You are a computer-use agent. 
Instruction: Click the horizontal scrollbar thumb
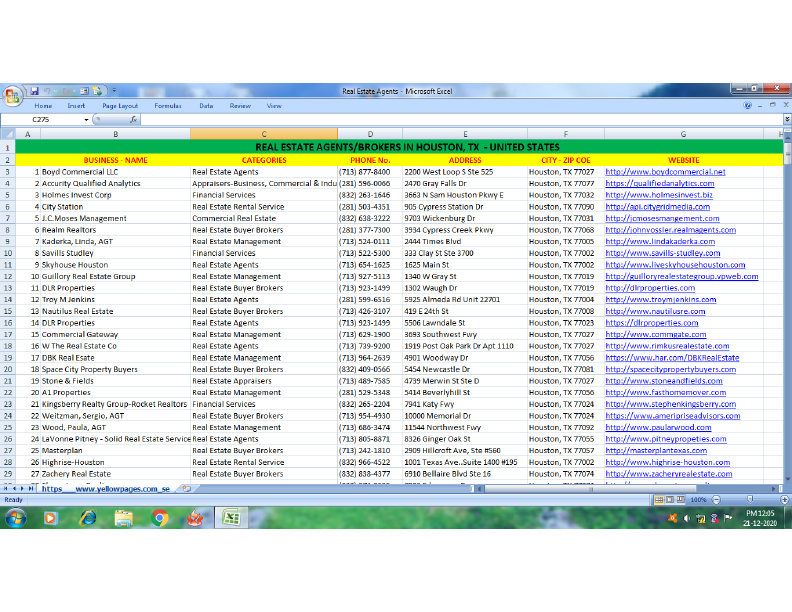(x=590, y=489)
